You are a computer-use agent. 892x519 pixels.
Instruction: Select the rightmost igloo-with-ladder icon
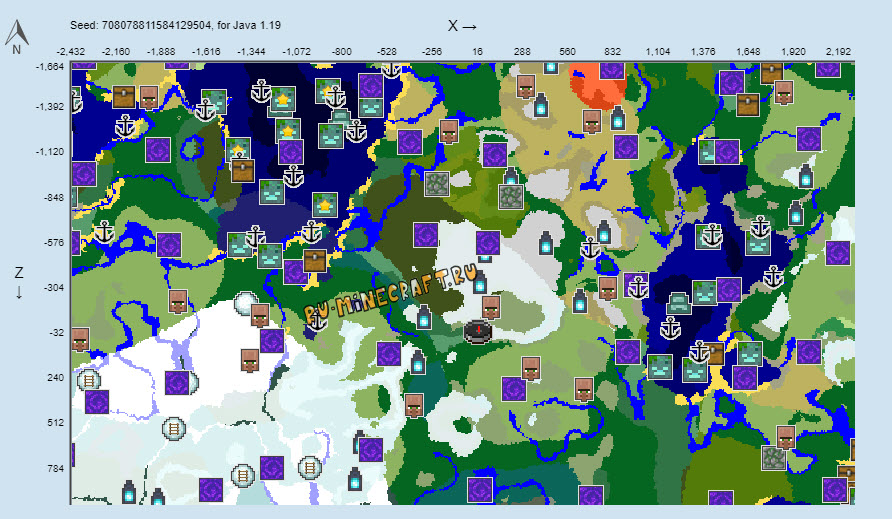click(309, 468)
